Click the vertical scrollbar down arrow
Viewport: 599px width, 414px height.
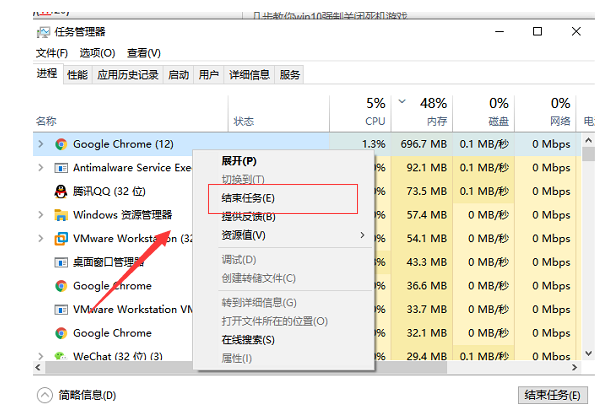(x=589, y=354)
